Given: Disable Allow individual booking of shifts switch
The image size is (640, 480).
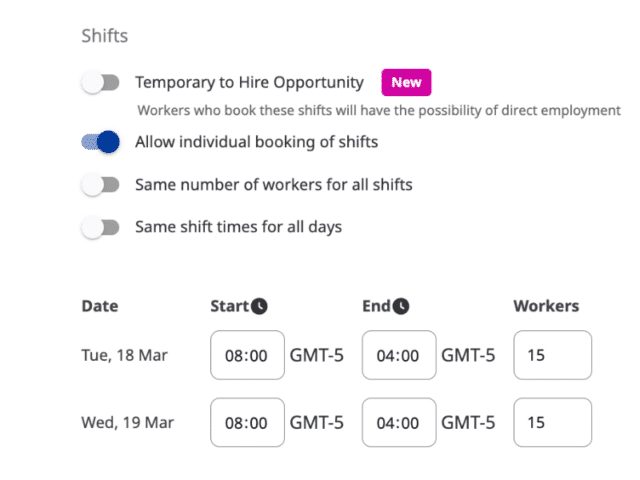Looking at the screenshot, I should [101, 142].
